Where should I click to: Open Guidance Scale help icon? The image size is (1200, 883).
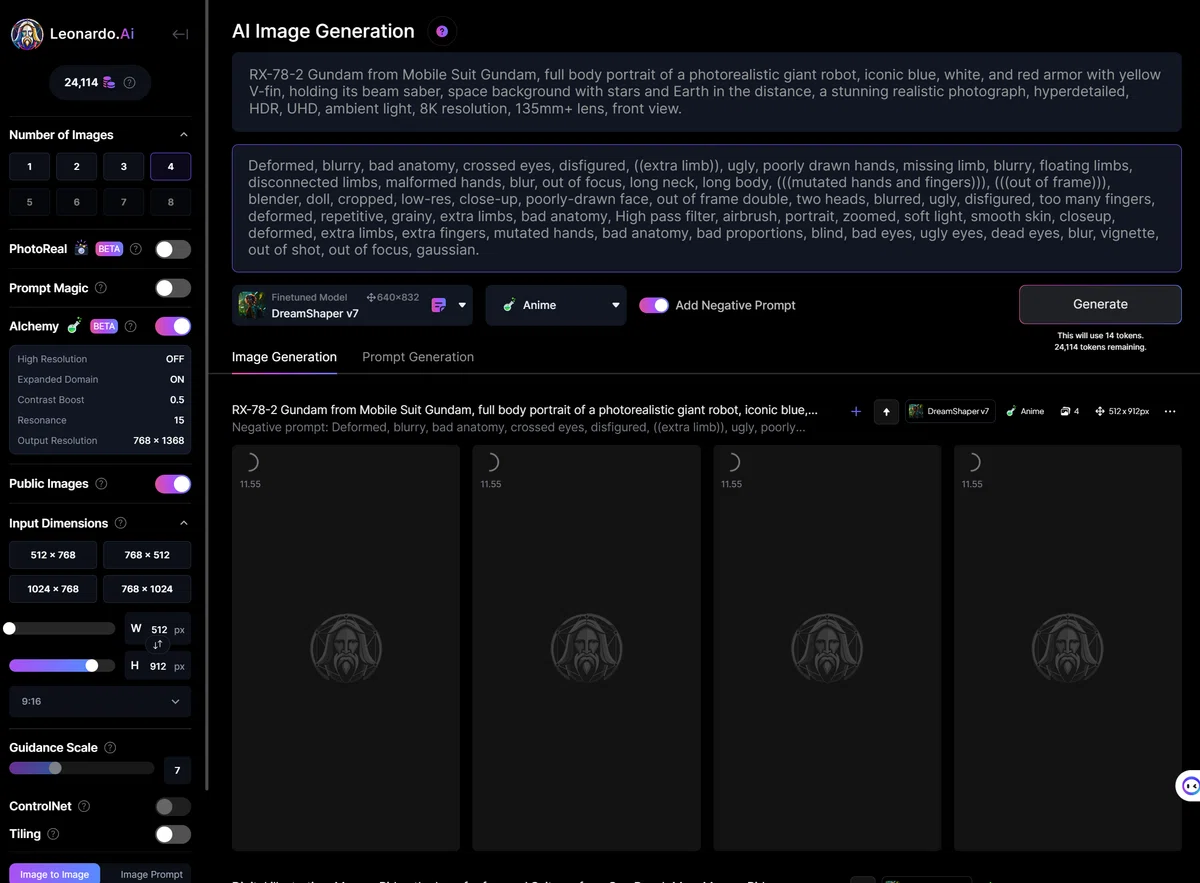pyautogui.click(x=110, y=748)
